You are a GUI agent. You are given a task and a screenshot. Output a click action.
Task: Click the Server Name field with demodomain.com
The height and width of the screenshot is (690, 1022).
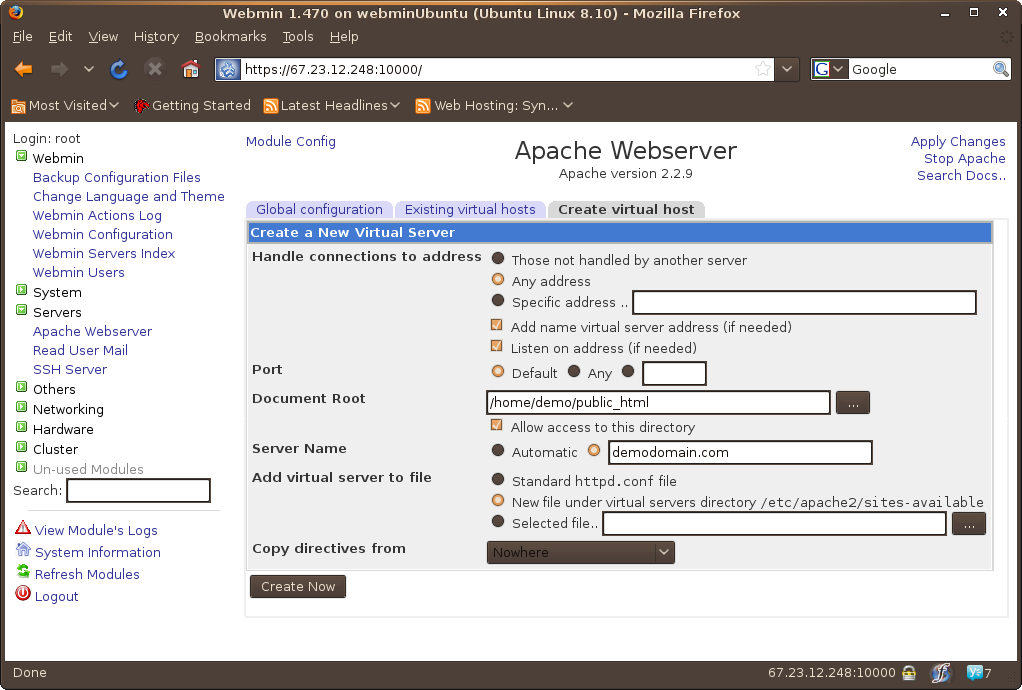pos(740,452)
